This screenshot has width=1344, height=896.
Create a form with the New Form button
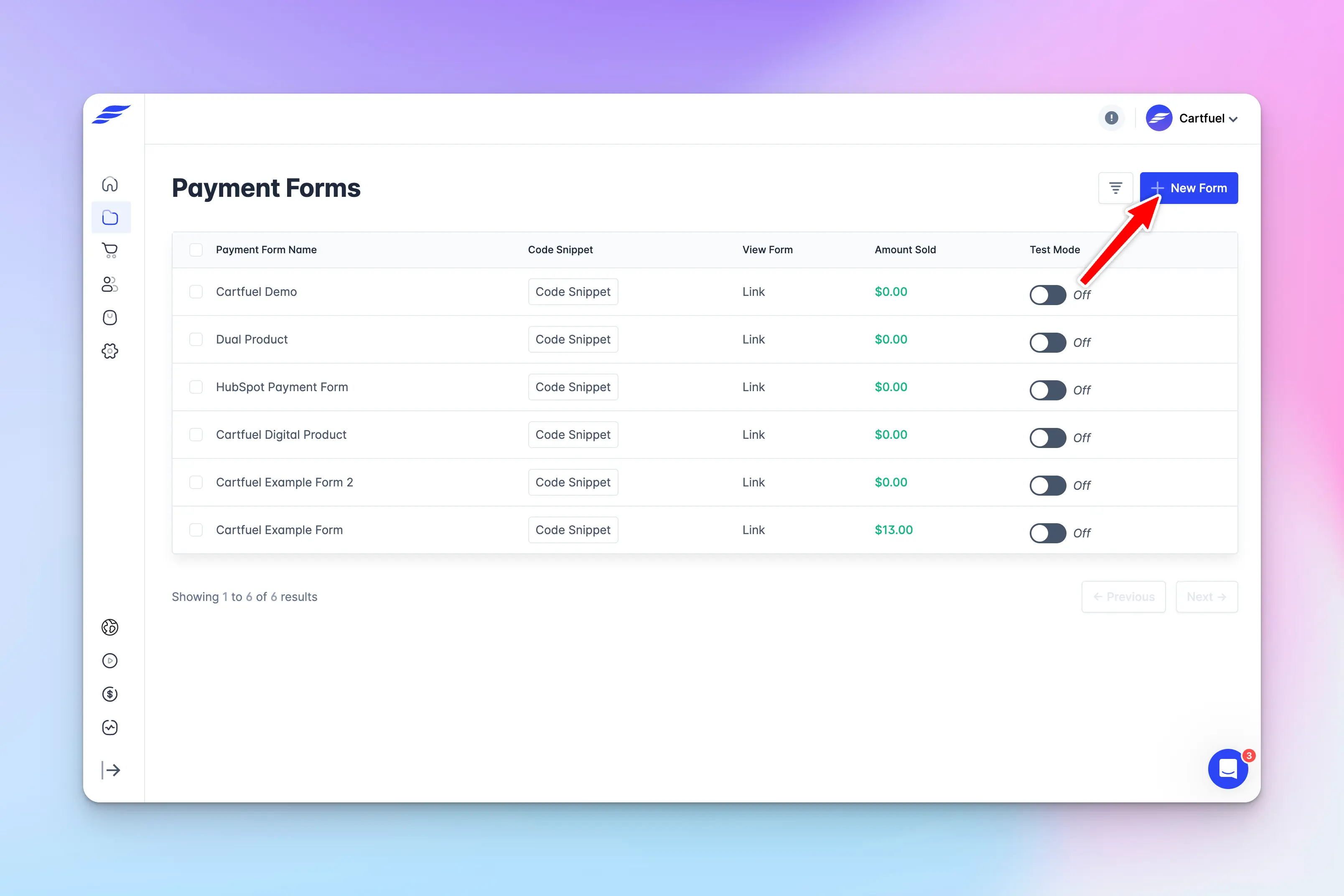[1189, 188]
